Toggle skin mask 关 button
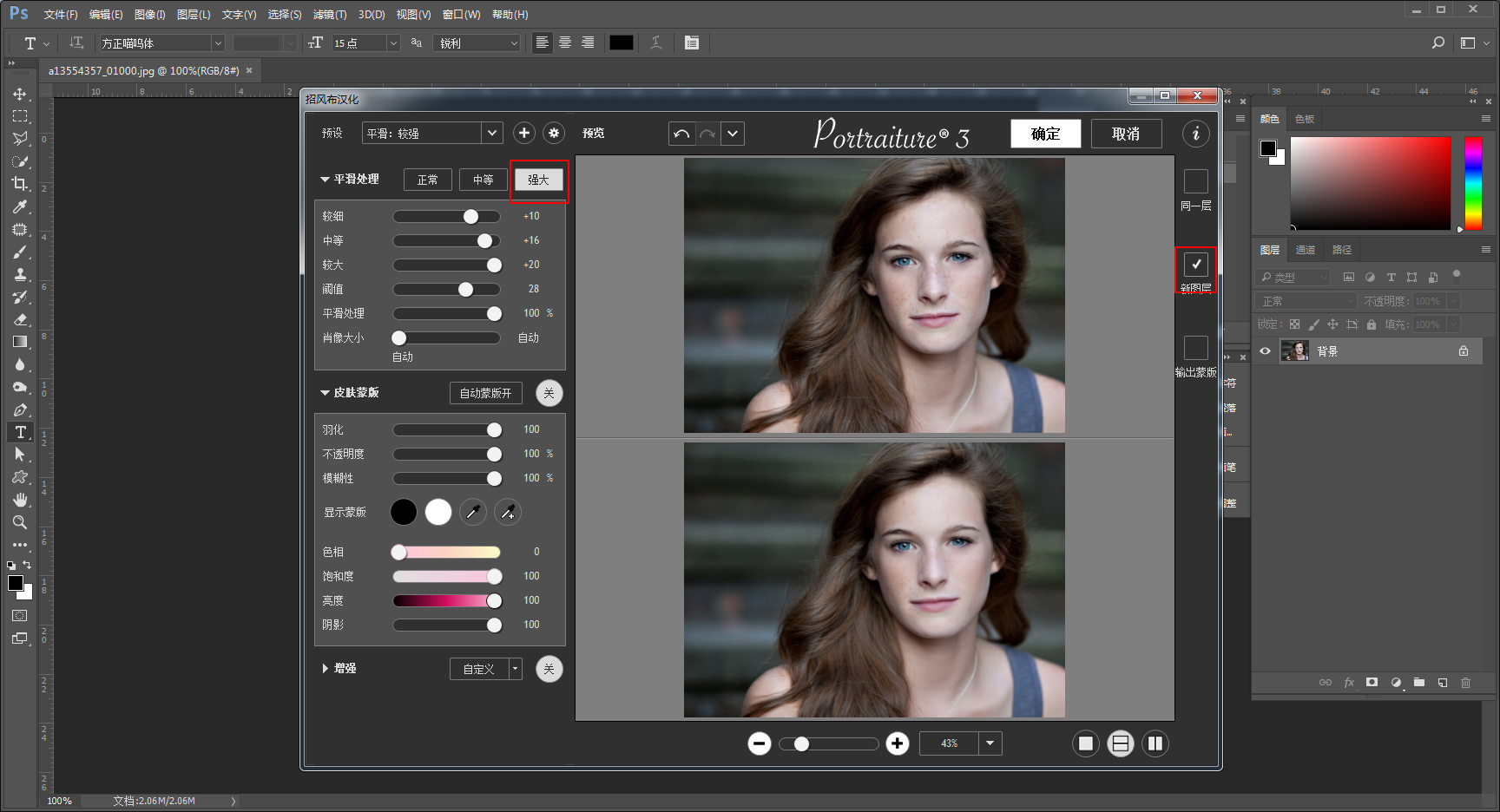 coord(549,393)
